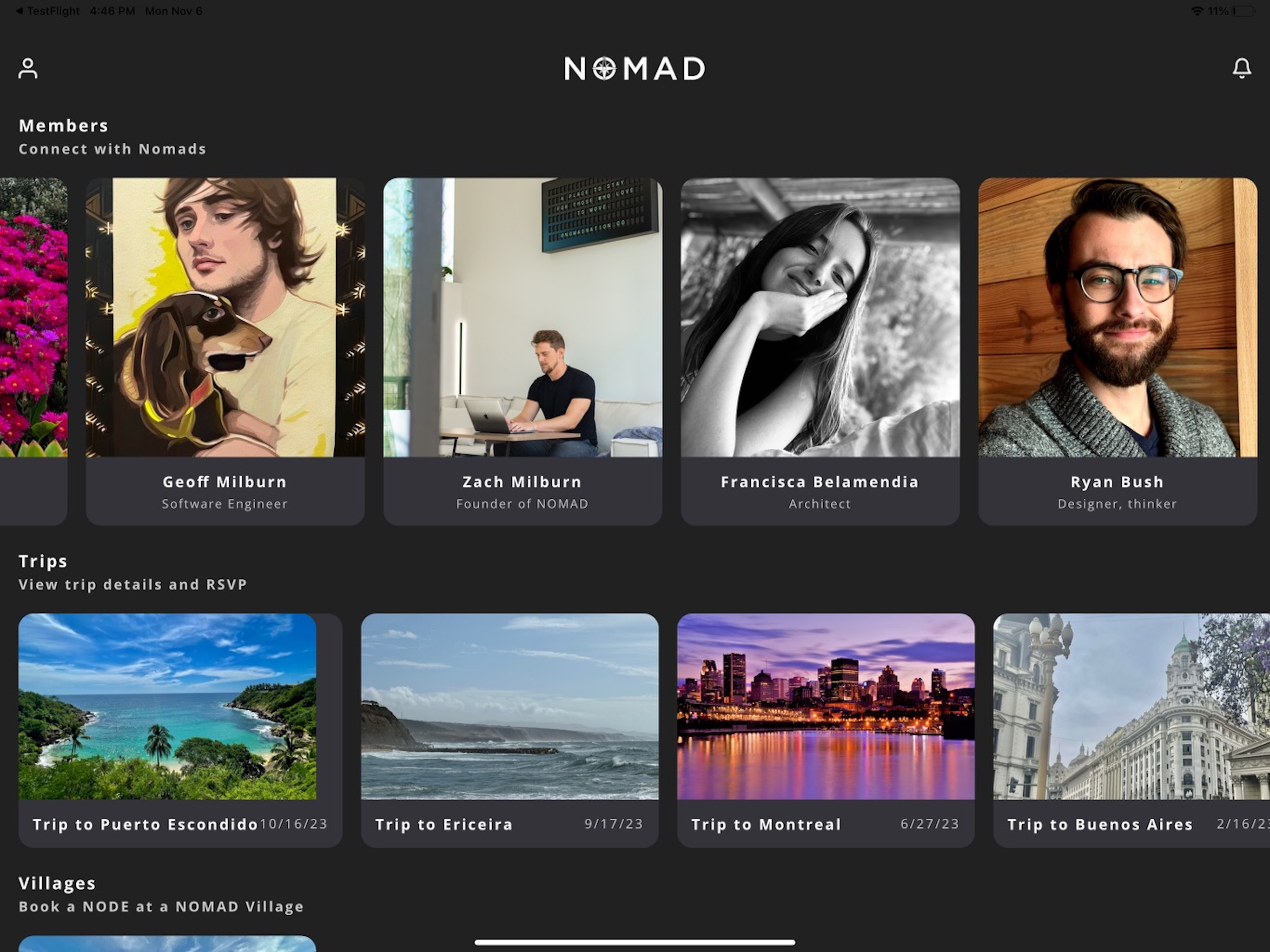This screenshot has width=1270, height=952.
Task: Tap the Trips section heading
Action: [43, 561]
